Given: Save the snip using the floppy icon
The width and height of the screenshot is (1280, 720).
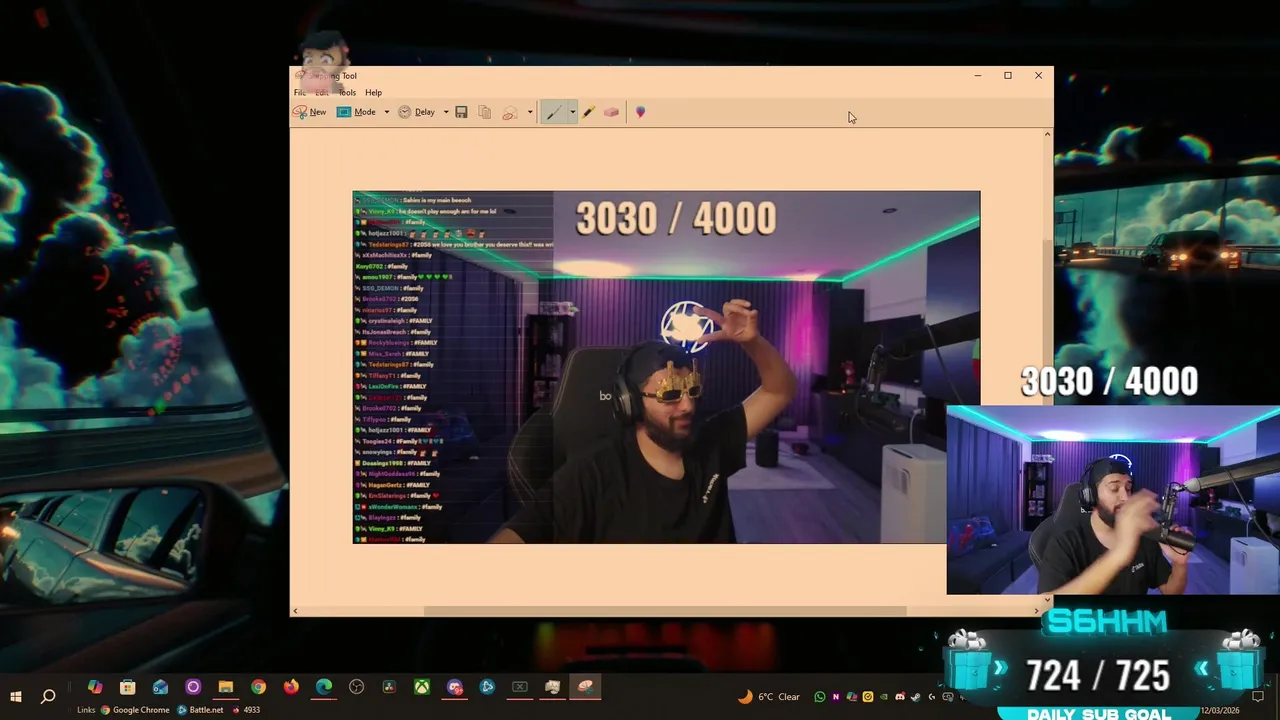Looking at the screenshot, I should coord(461,112).
